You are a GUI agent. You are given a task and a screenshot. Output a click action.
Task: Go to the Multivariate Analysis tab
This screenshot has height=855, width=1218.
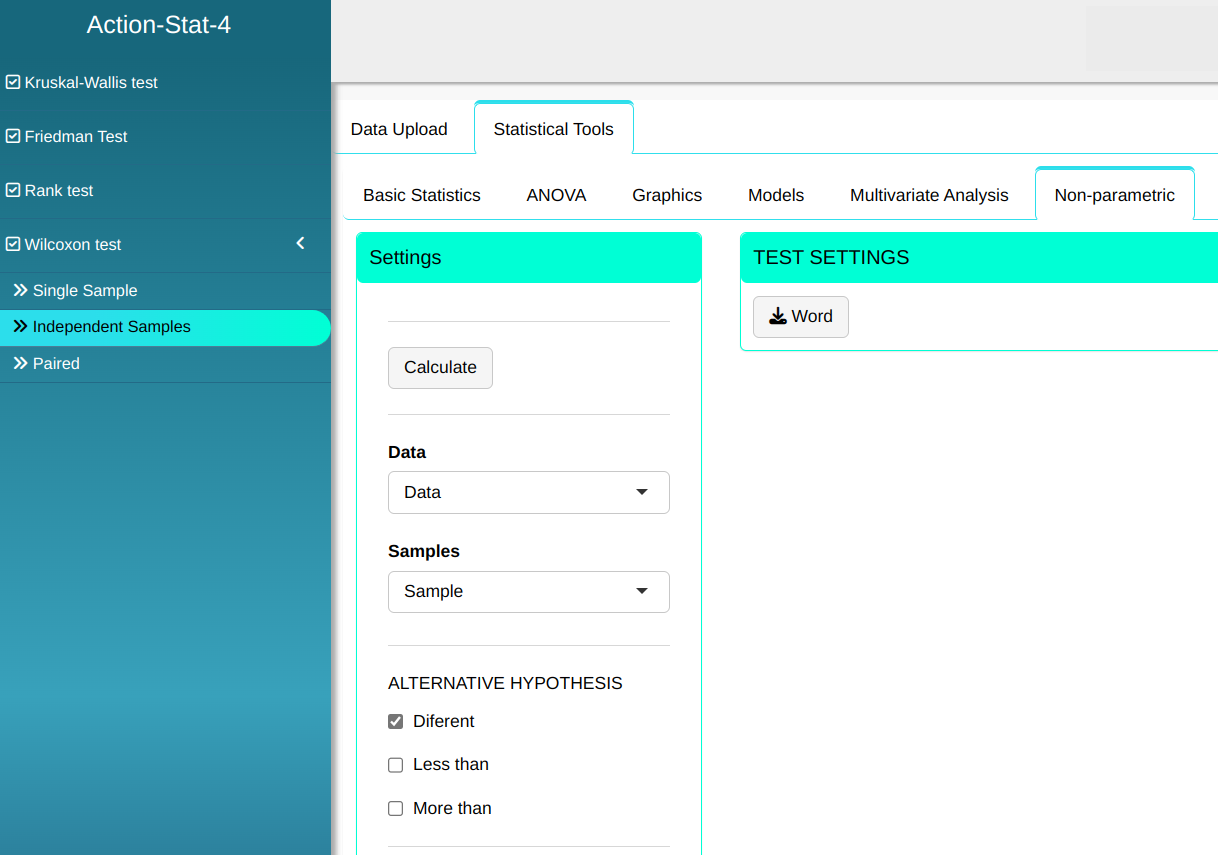[x=929, y=195]
